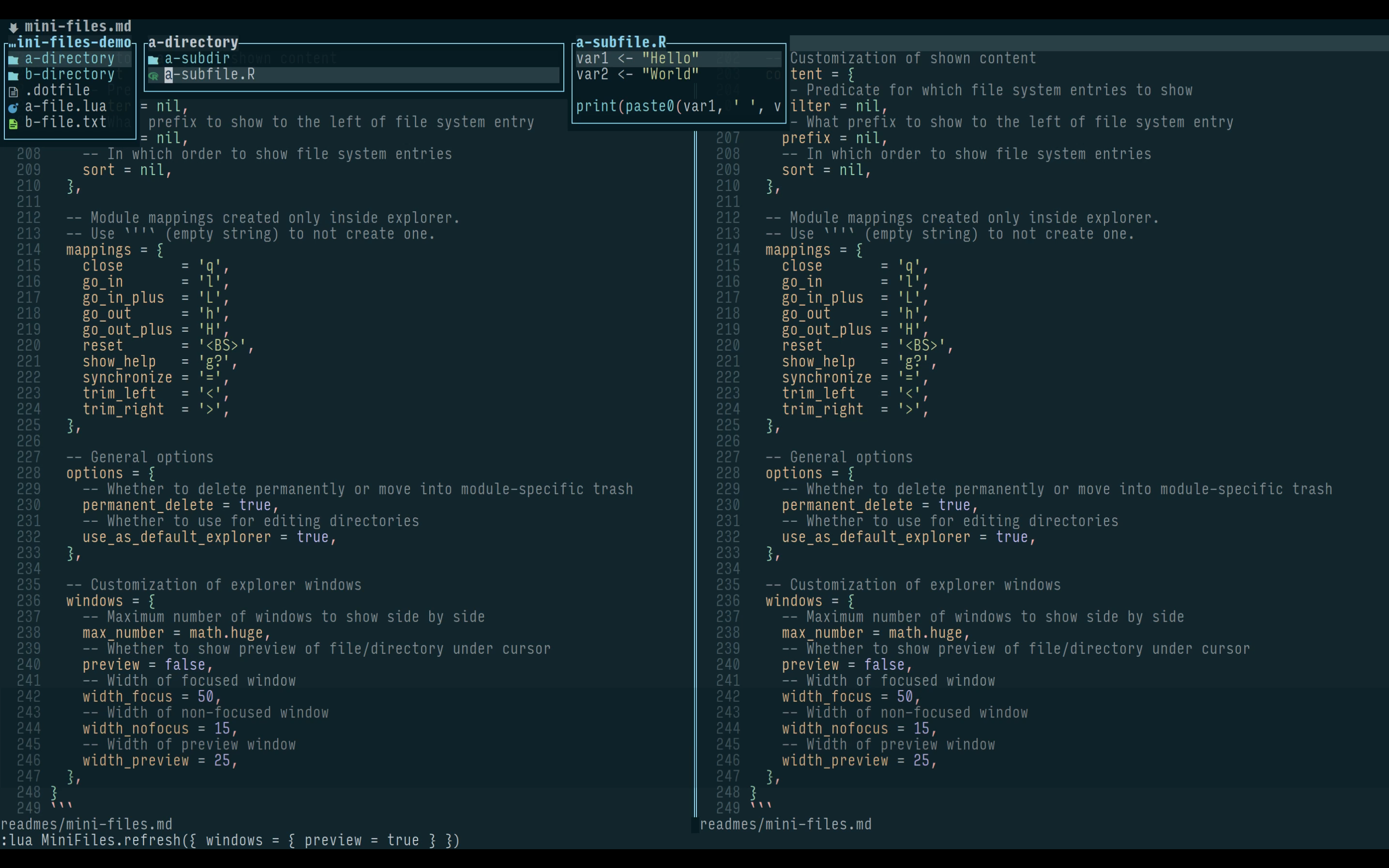Screen dimensions: 1389x868
Task: Click the R language icon beside a-subfile.R
Action: tap(153, 75)
